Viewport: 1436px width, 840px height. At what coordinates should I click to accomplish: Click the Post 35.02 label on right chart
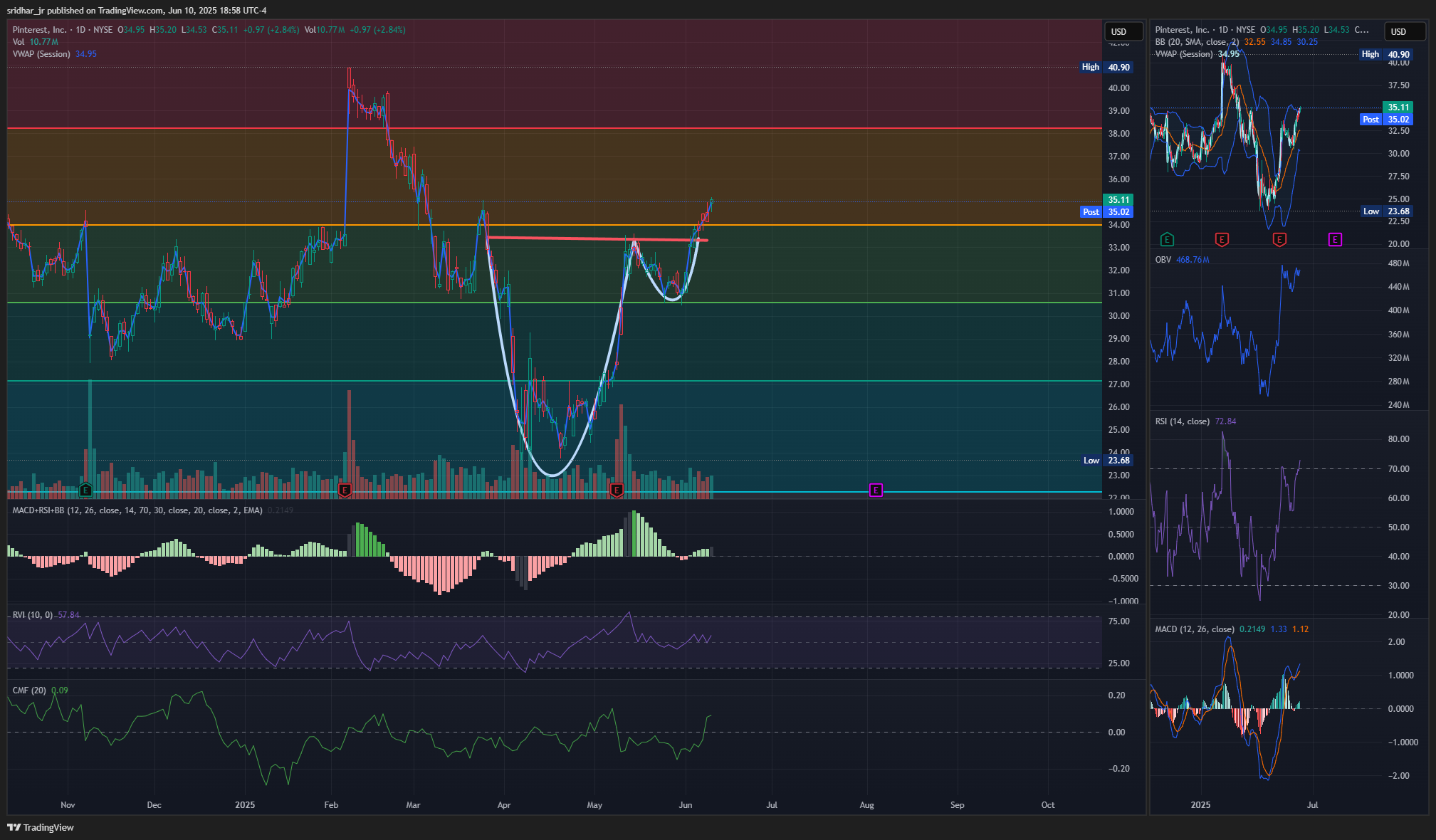point(1386,120)
